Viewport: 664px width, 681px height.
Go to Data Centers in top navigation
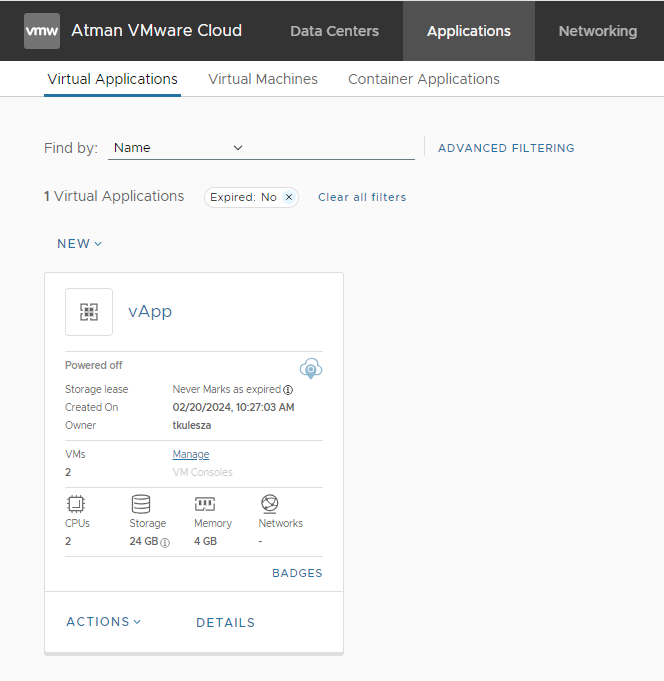334,31
